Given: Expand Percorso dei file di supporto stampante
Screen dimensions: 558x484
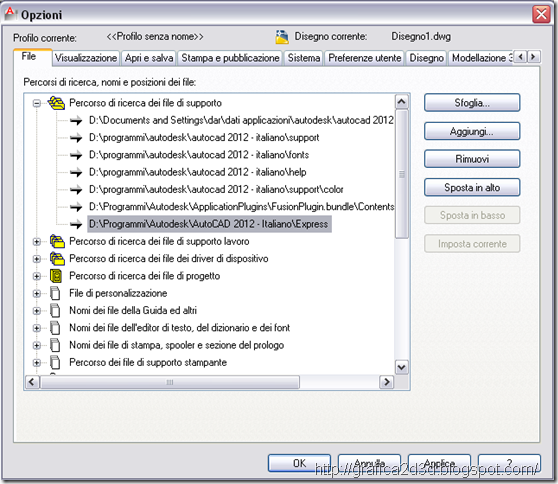Looking at the screenshot, I should pos(36,363).
